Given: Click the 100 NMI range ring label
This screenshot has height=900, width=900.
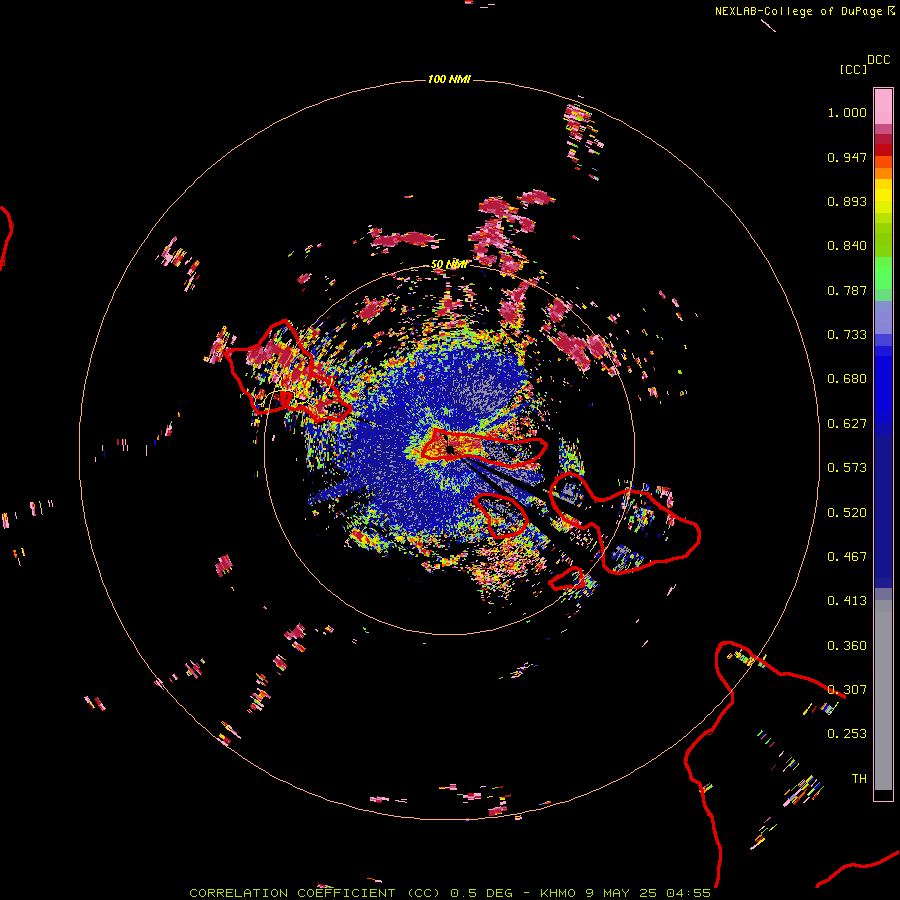Looking at the screenshot, I should tap(449, 79).
